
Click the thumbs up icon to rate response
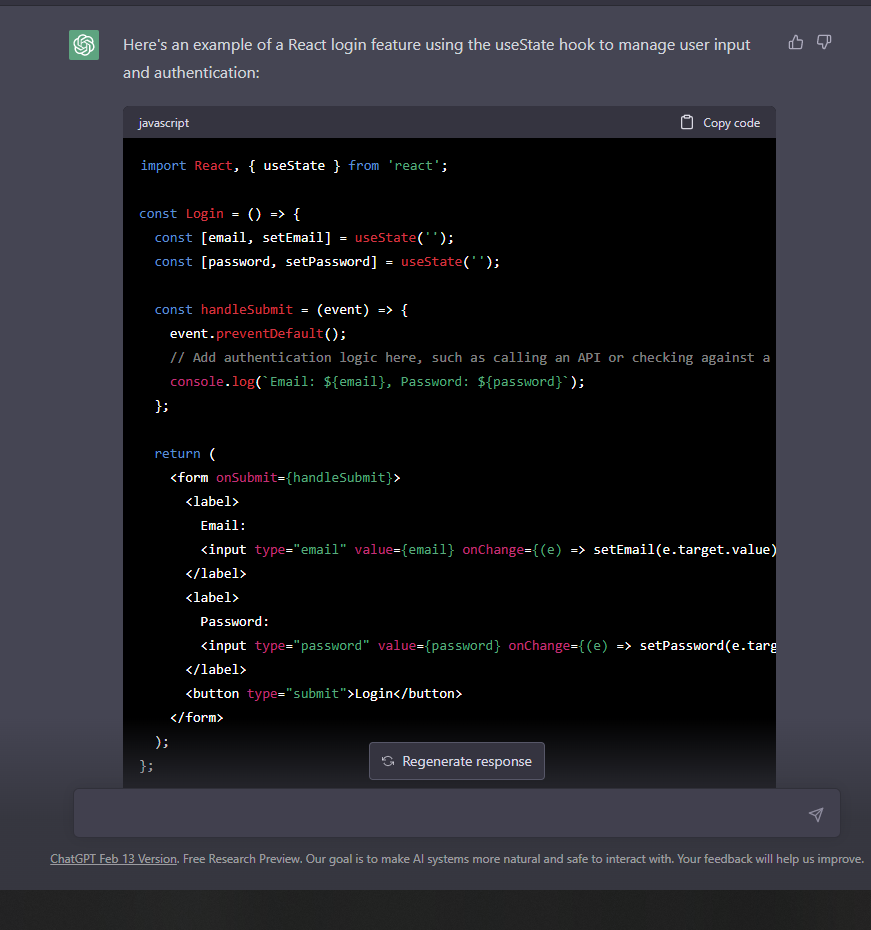795,42
